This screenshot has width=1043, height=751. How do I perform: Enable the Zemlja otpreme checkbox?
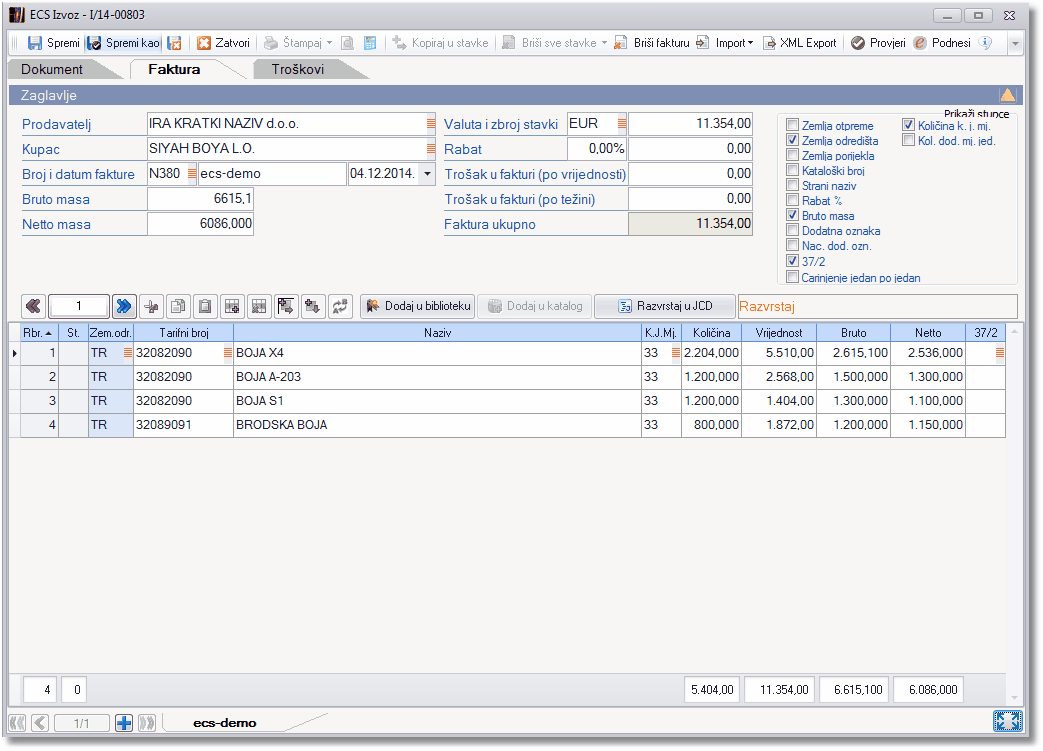coord(792,125)
